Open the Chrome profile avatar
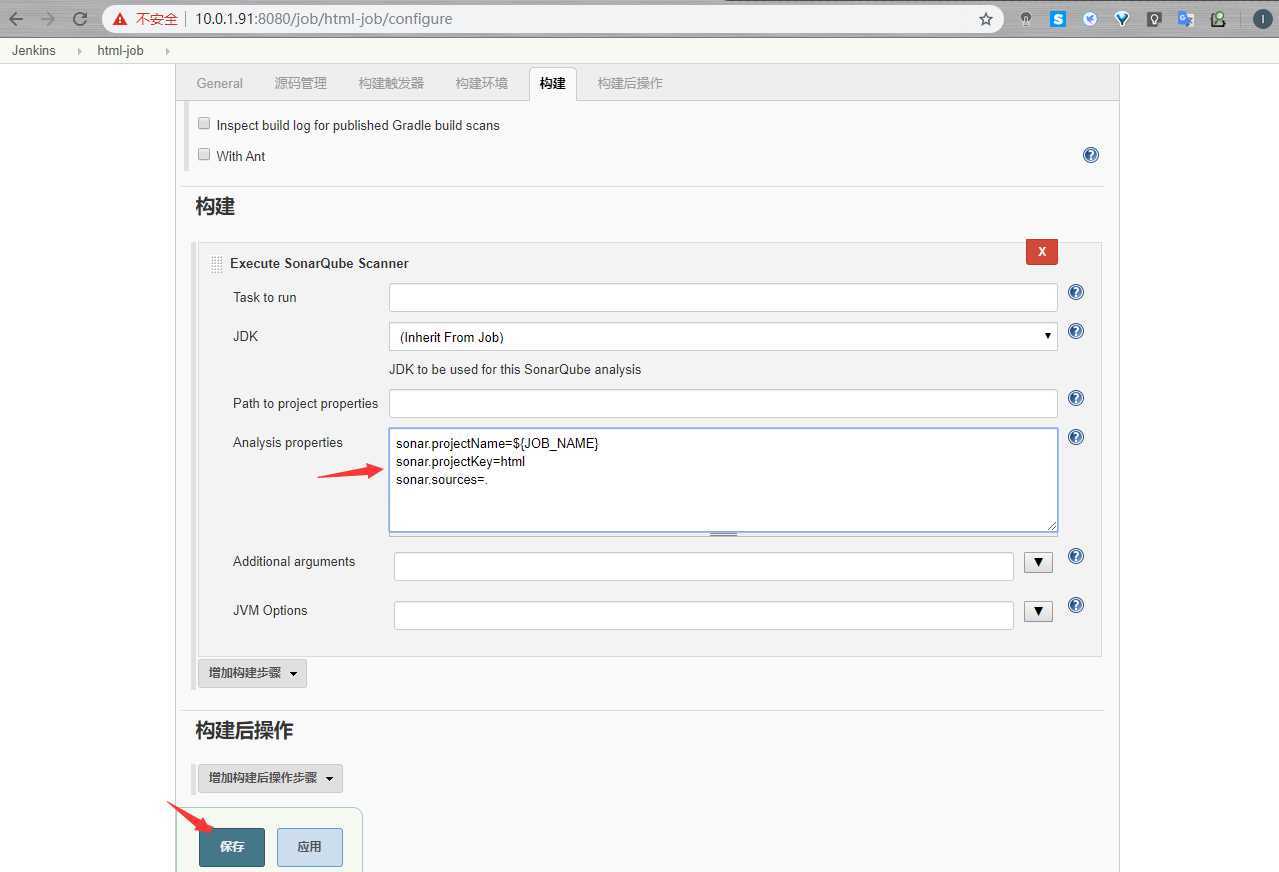Screen dimensions: 1279x872 coord(1264,19)
